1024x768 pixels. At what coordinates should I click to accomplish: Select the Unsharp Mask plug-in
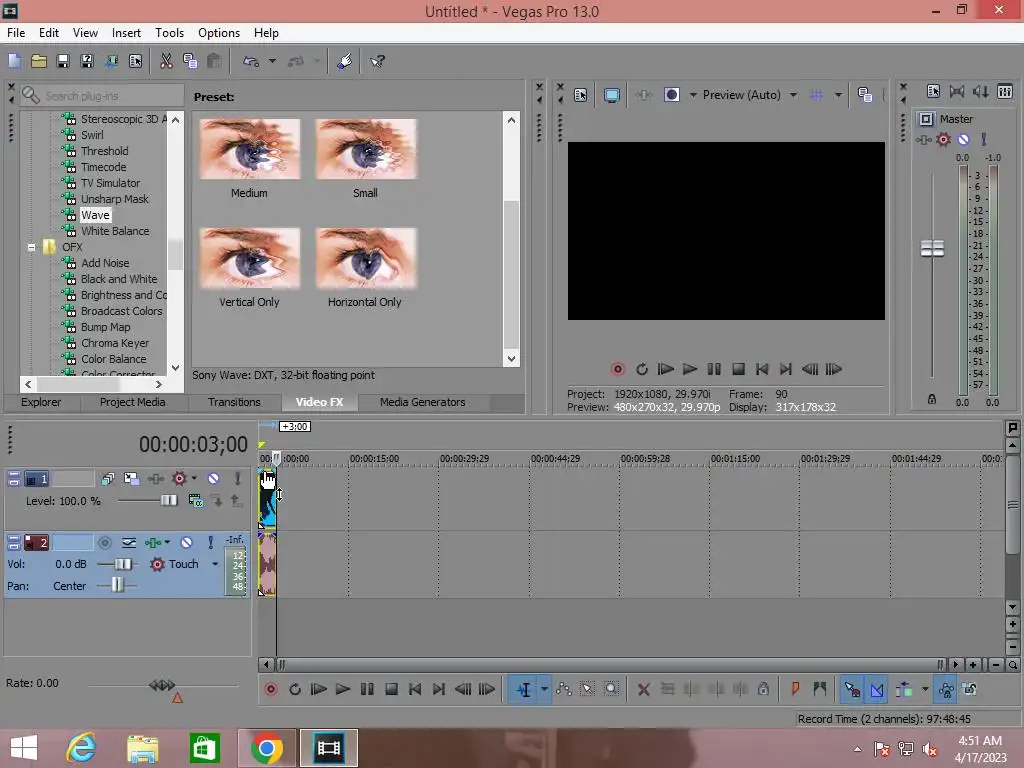point(115,199)
